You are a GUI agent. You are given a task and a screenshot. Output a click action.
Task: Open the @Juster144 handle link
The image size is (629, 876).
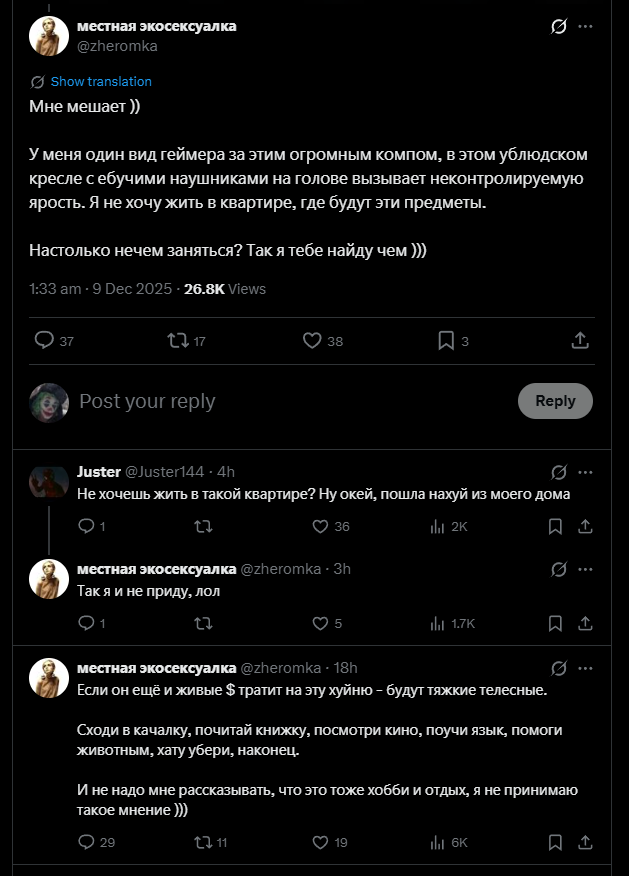point(164,472)
